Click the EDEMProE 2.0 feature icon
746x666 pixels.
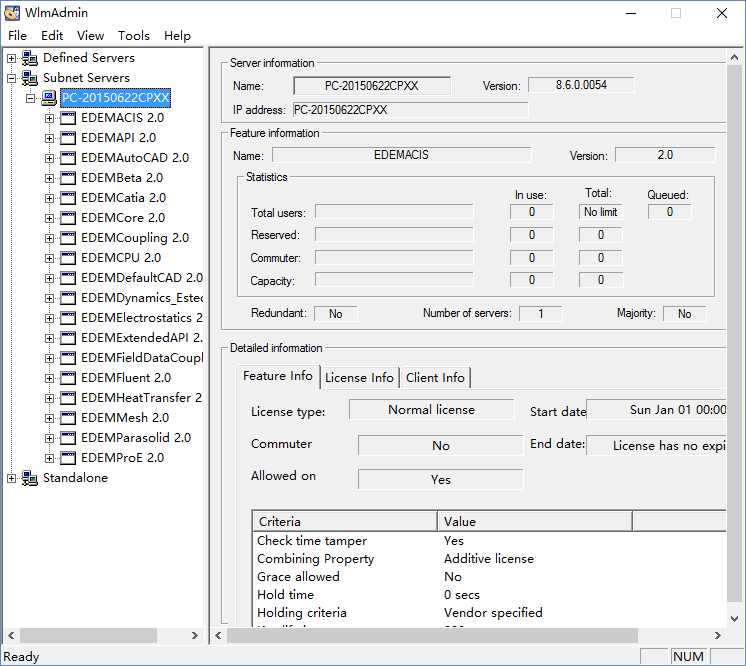[x=68, y=458]
